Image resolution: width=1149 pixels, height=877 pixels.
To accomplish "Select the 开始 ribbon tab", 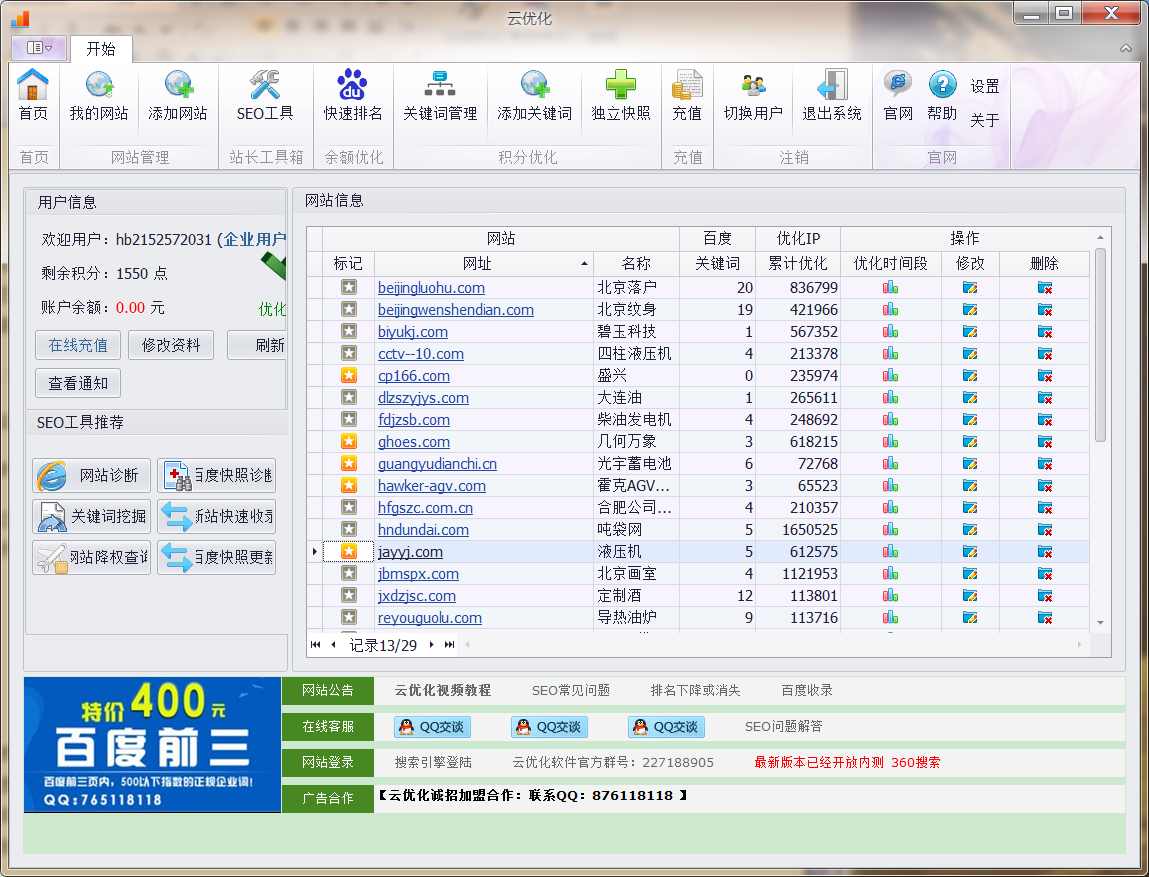I will 100,48.
